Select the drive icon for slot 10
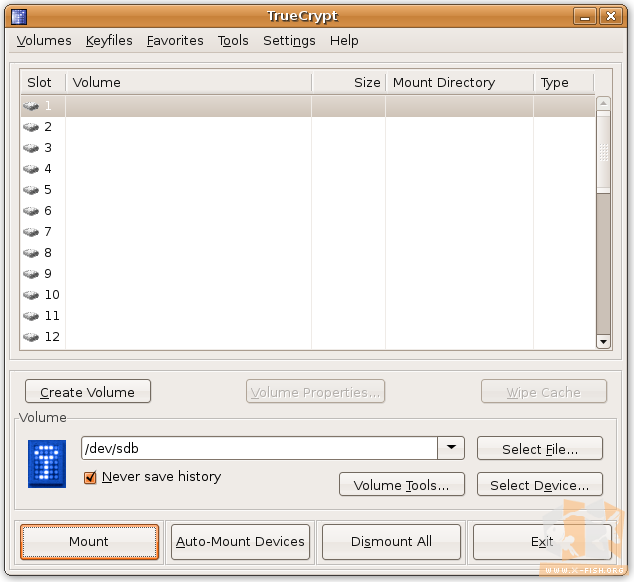 pos(31,295)
